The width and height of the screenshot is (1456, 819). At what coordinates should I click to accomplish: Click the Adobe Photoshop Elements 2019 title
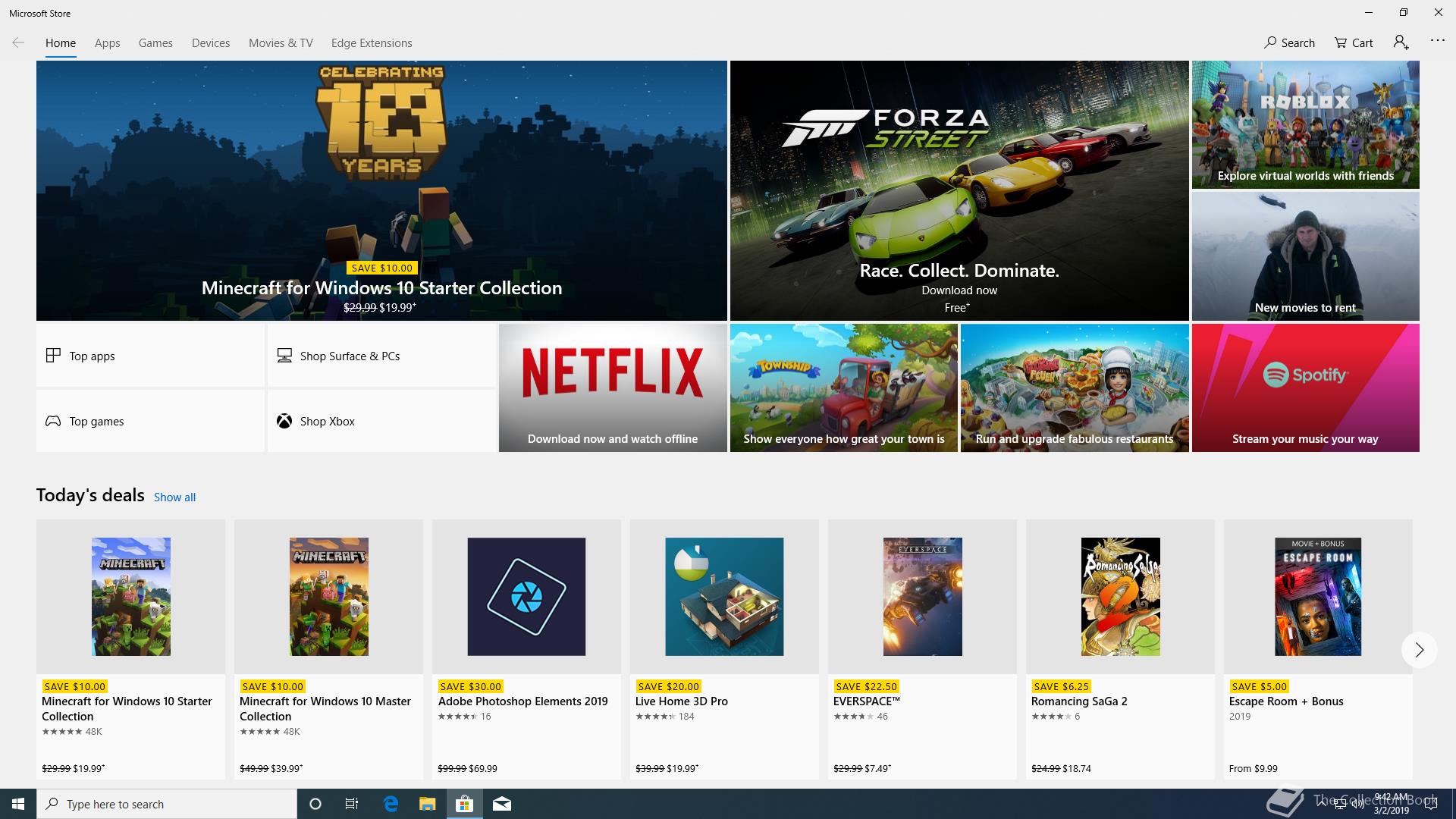[x=522, y=701]
